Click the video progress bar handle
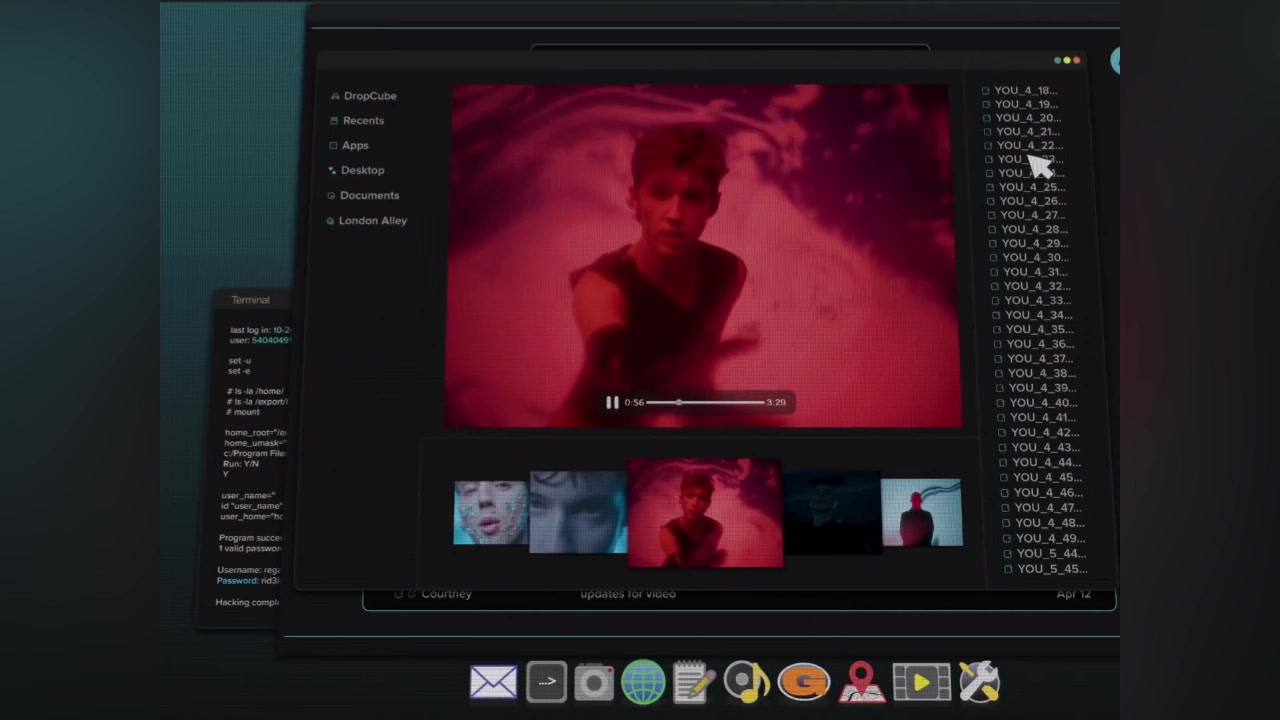1280x720 pixels. [679, 402]
